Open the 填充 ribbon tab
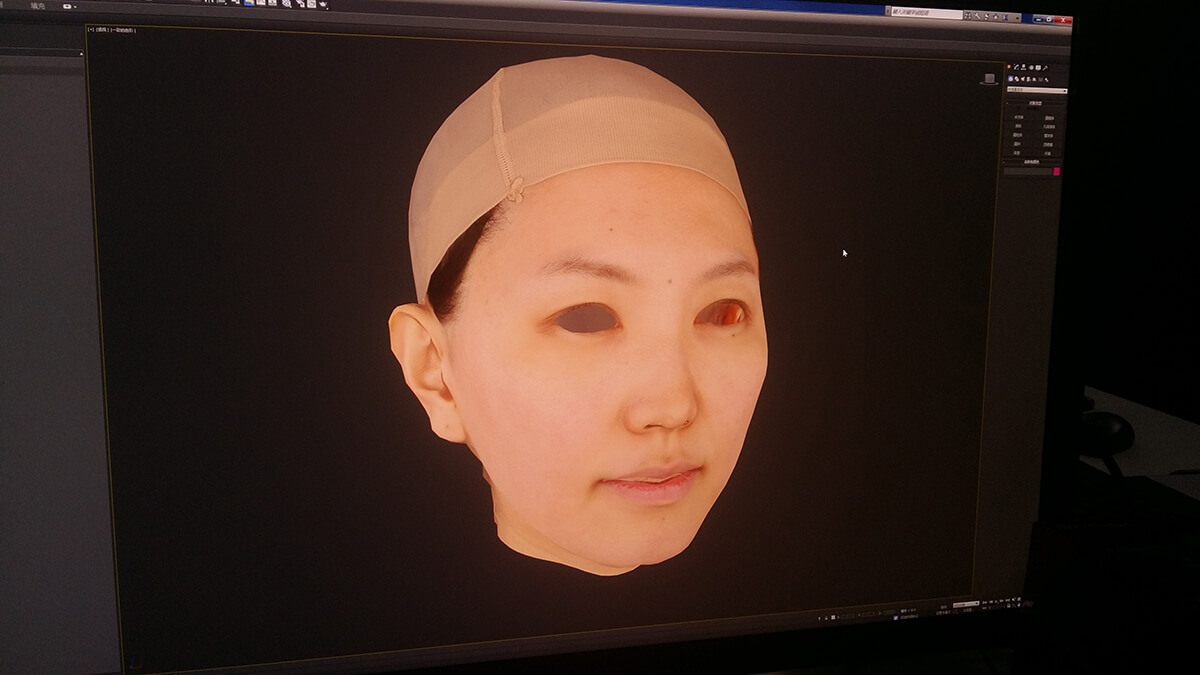The height and width of the screenshot is (675, 1200). 37,6
